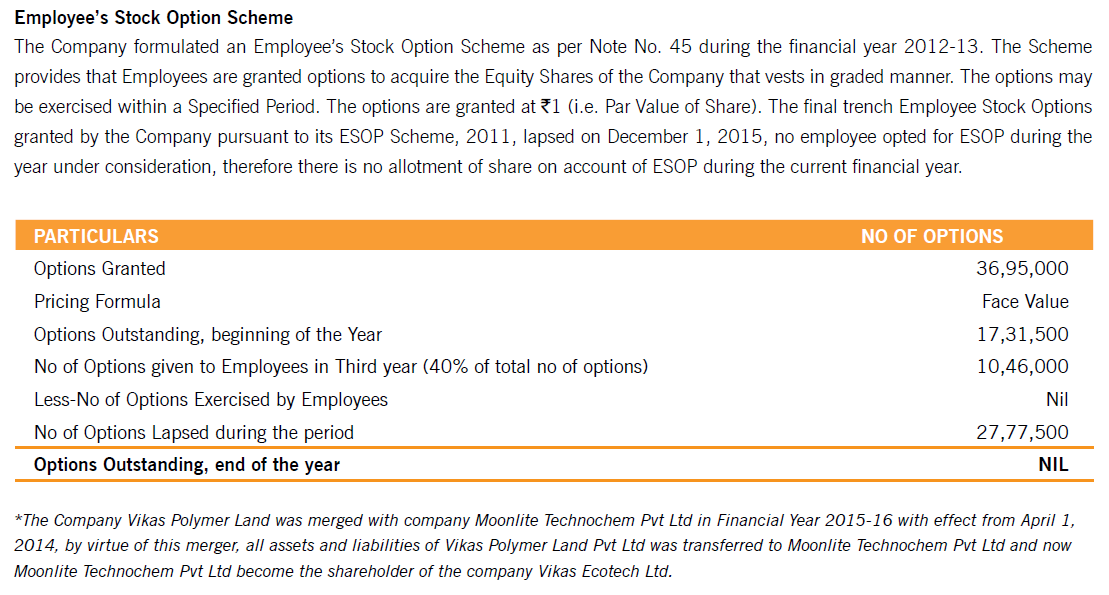The image size is (1109, 595).
Task: Select the Third year options row label
Action: pyautogui.click(x=341, y=367)
